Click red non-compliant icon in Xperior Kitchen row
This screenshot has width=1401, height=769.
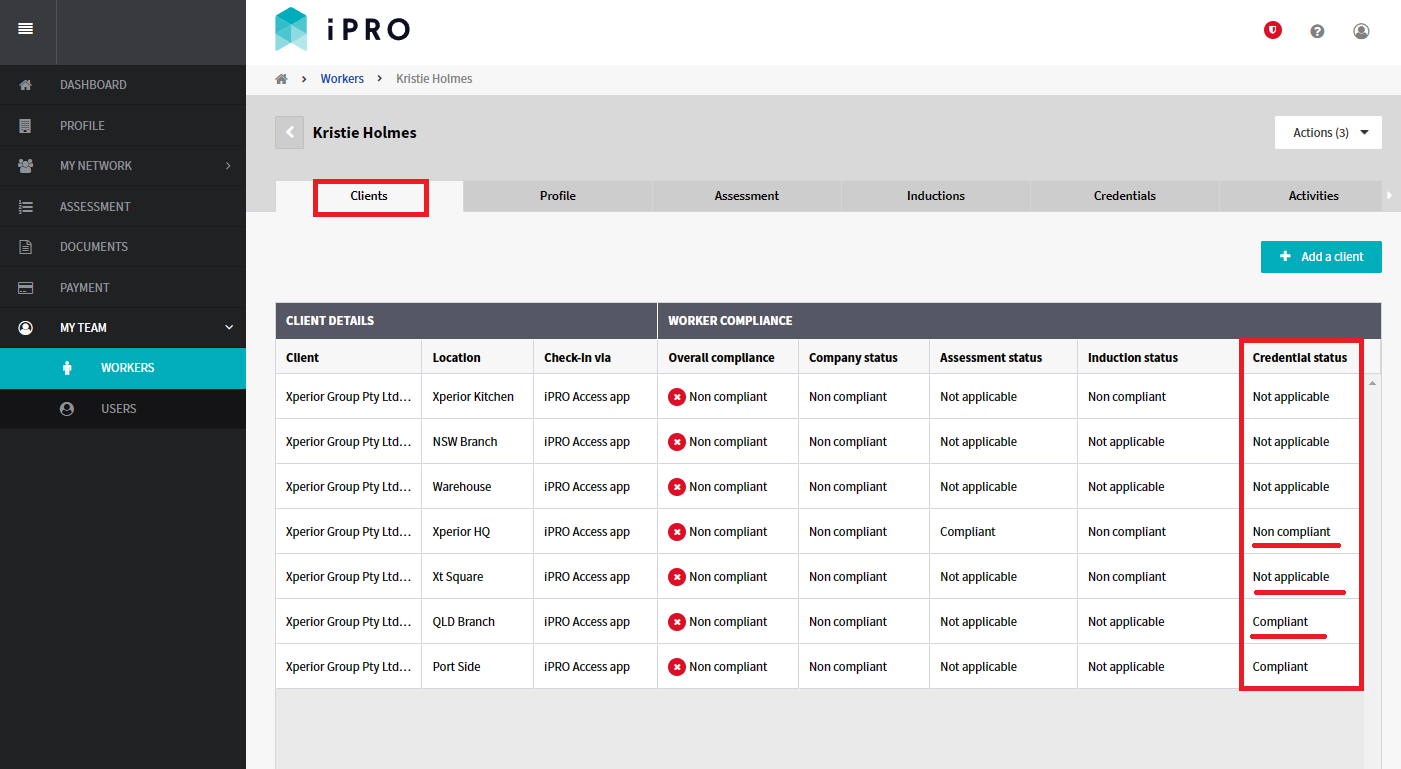pos(677,397)
